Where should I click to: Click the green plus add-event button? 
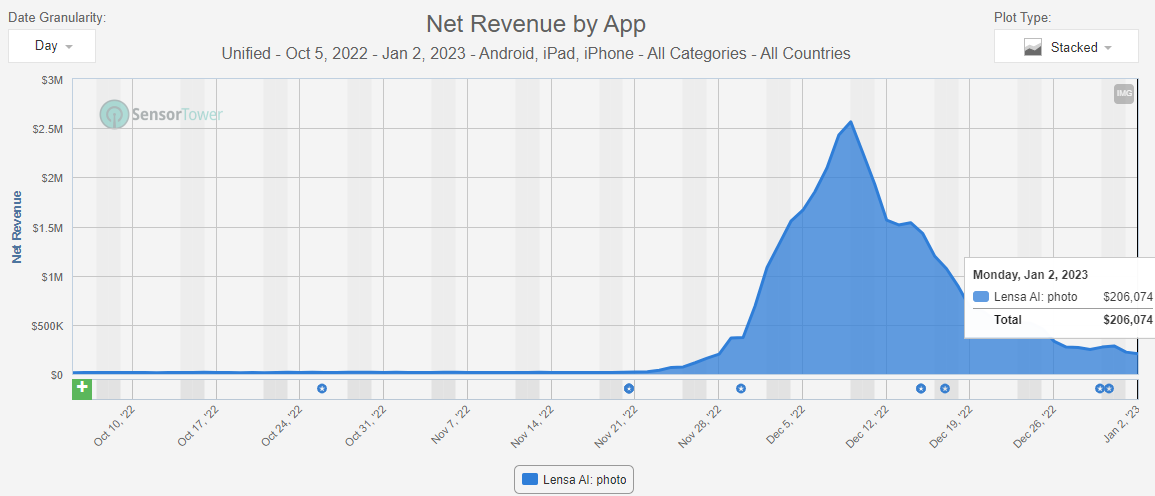tap(82, 388)
